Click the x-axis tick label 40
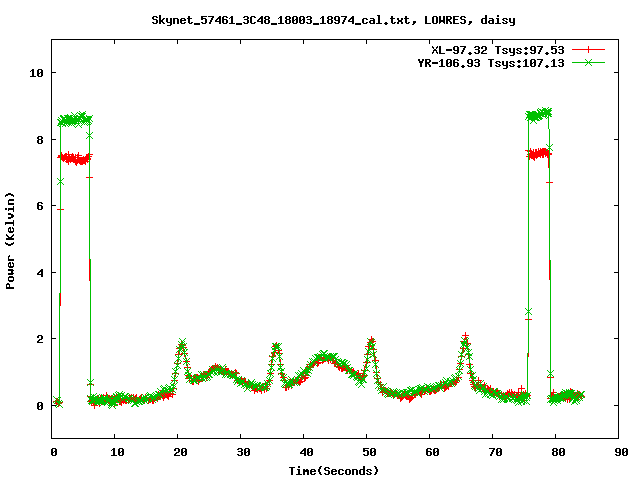Viewport: 640px width, 480px height. point(306,452)
